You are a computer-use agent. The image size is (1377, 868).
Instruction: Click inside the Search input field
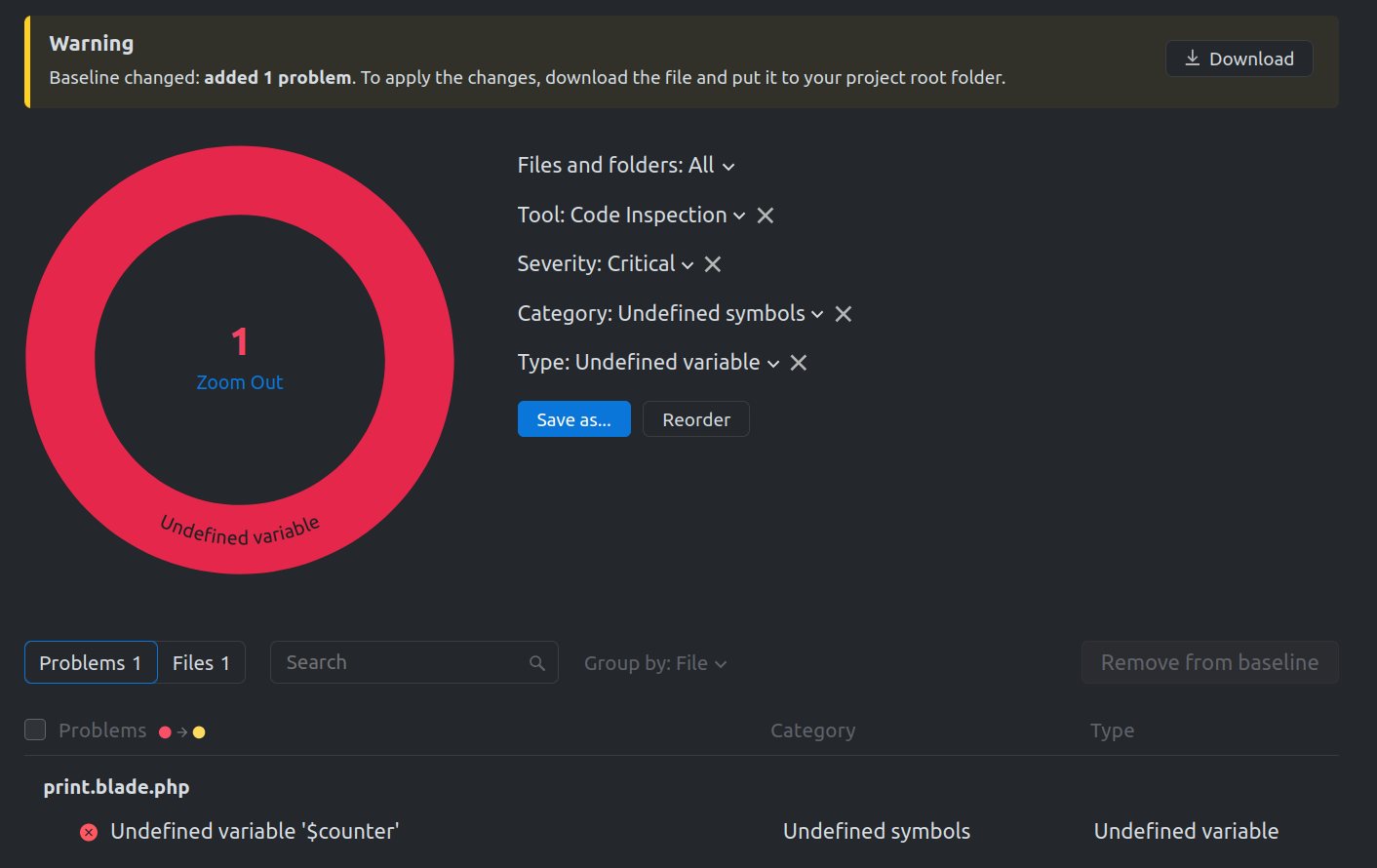coord(390,662)
